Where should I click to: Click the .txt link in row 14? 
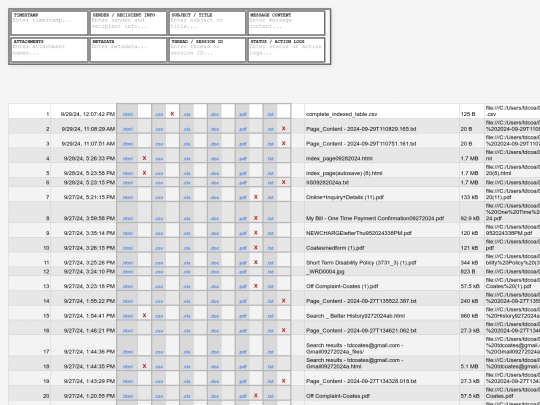270,301
